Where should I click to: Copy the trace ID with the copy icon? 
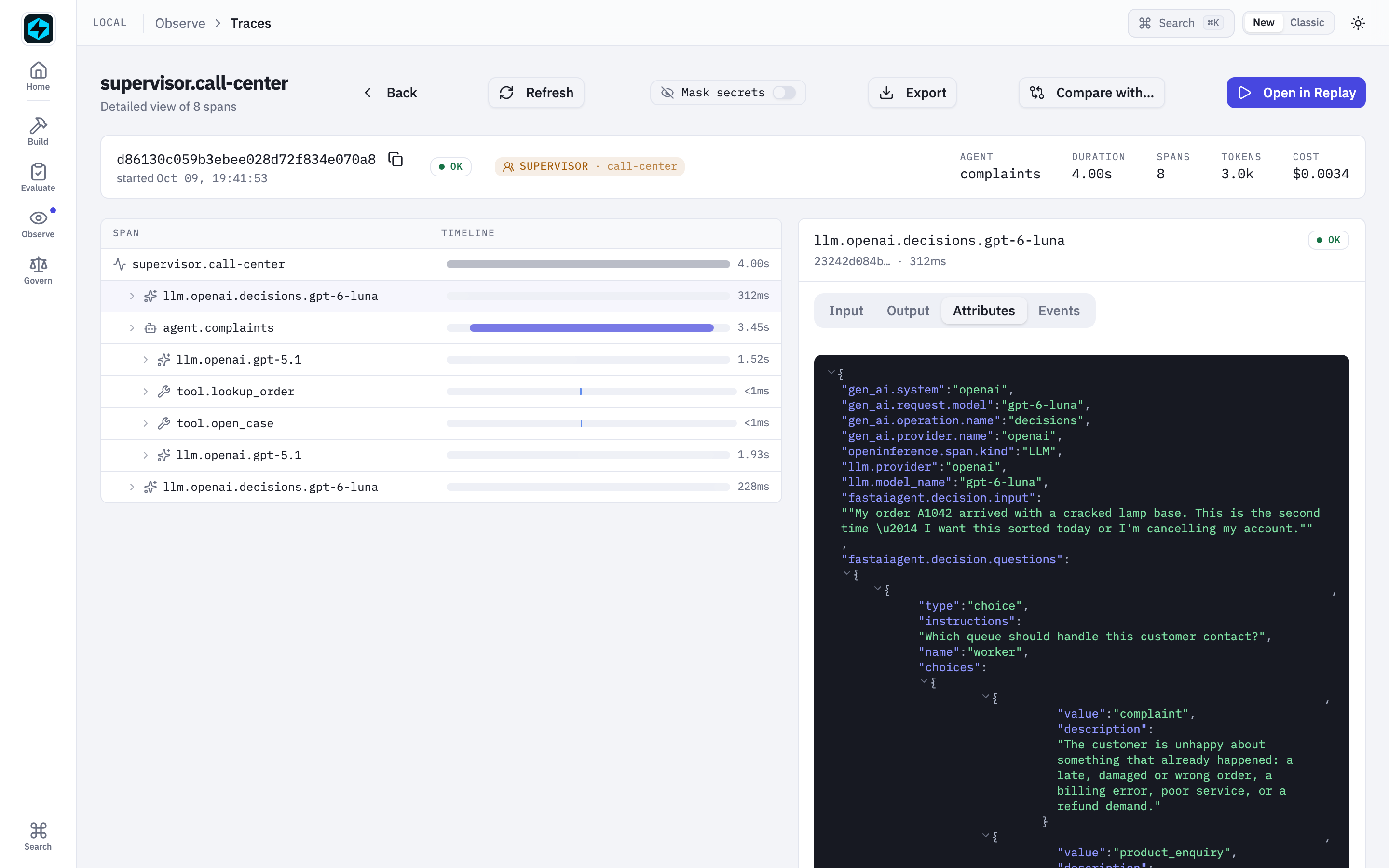395,159
